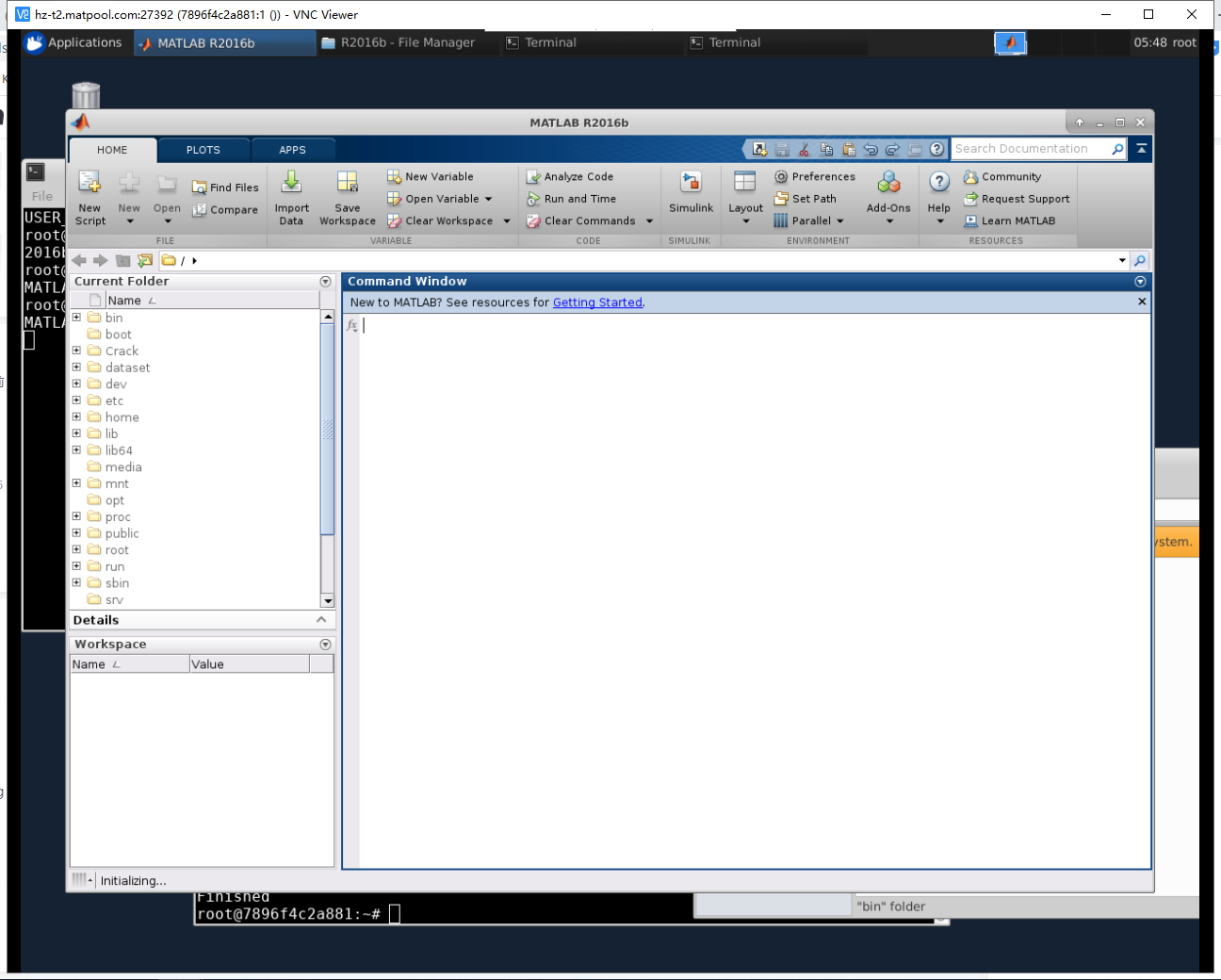Expand the bin folder tree node
Image resolution: width=1221 pixels, height=980 pixels.
pyautogui.click(x=76, y=318)
